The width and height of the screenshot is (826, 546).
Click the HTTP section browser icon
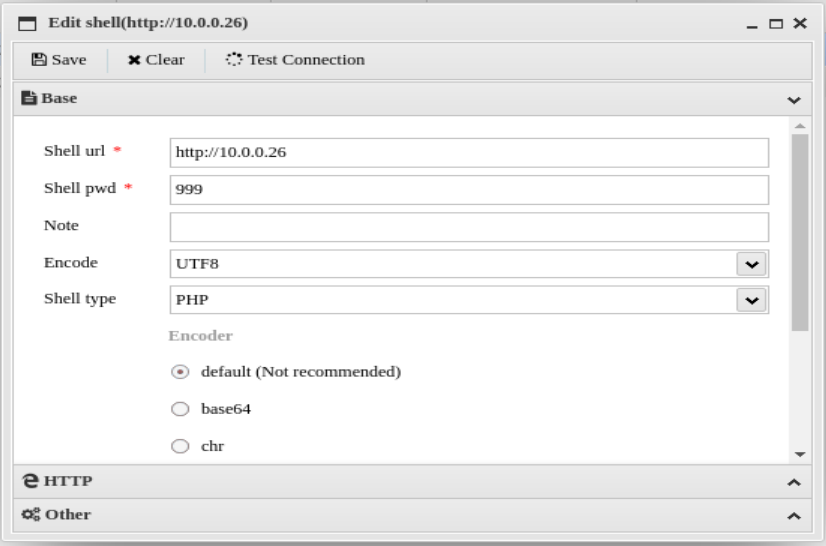tap(31, 481)
